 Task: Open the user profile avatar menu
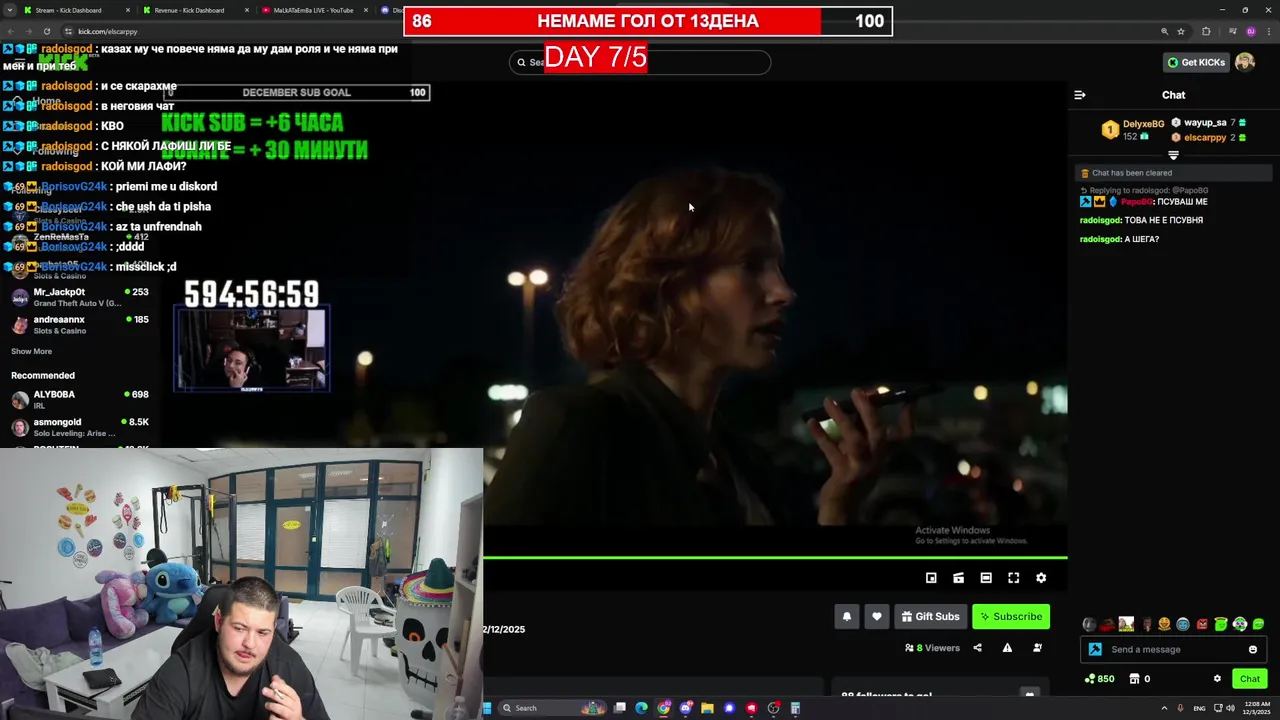(1245, 62)
